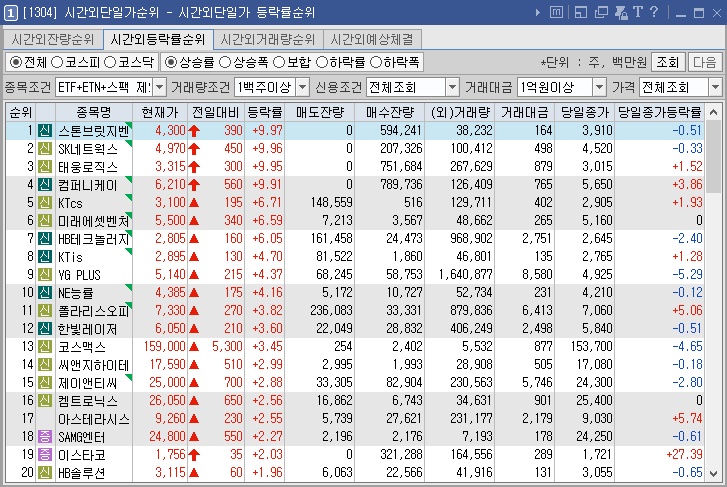The image size is (727, 487).
Task: Switch to 시간외등락률순위 tab
Action: 158,39
